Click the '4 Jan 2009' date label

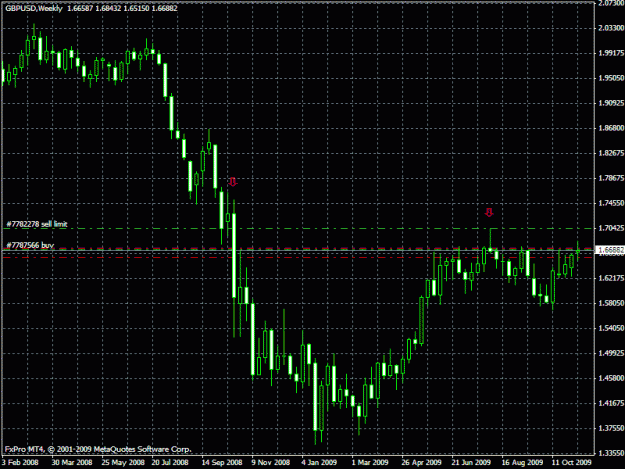[319, 463]
